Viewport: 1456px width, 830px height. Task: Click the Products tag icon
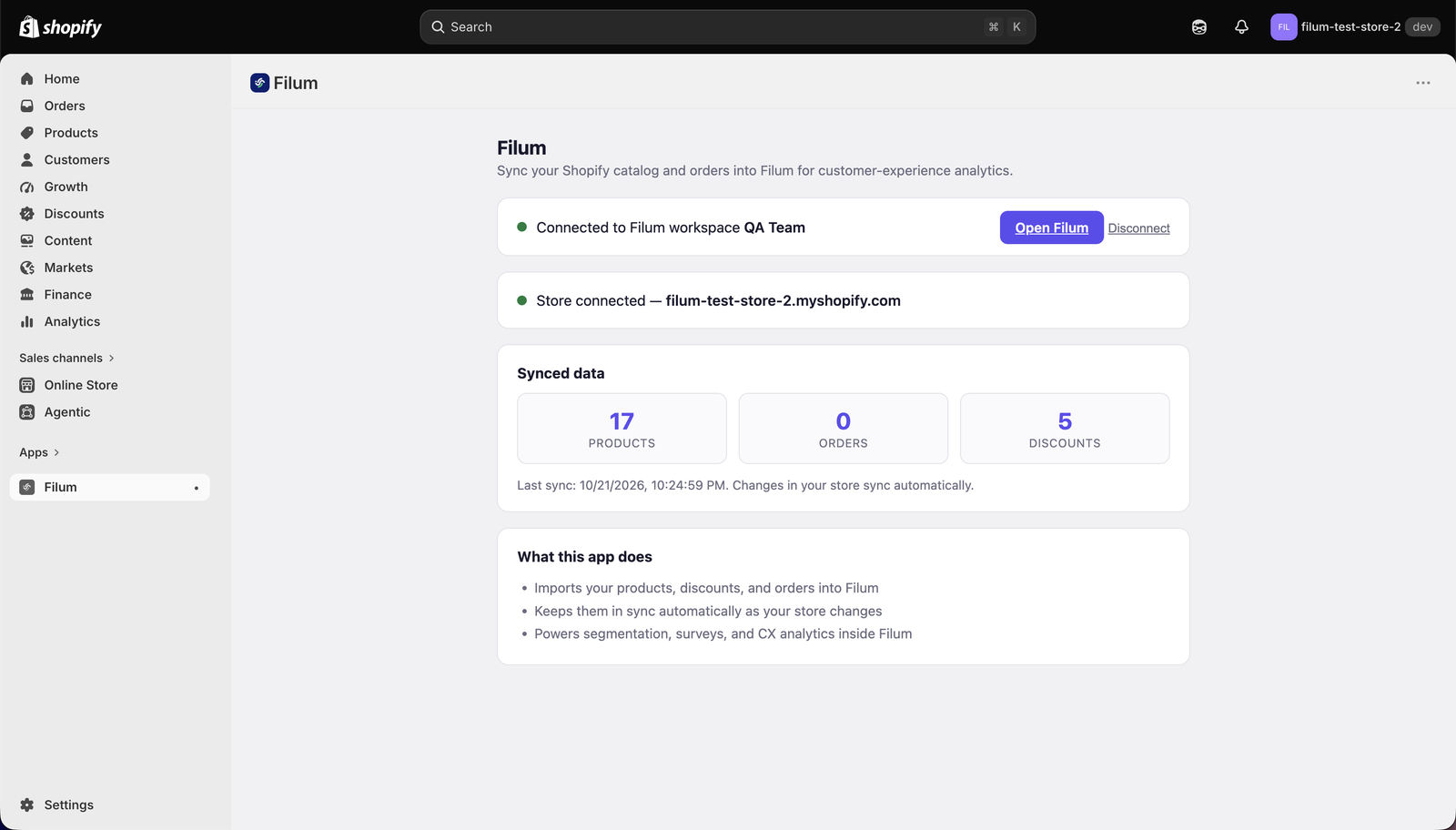pyautogui.click(x=27, y=133)
